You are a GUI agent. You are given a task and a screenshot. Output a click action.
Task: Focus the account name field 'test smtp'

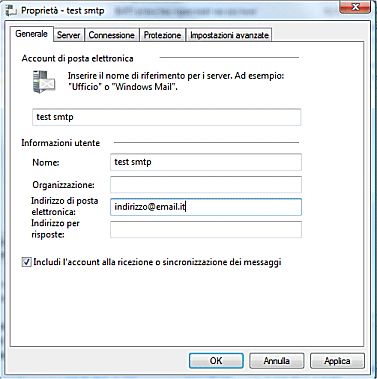(x=167, y=117)
